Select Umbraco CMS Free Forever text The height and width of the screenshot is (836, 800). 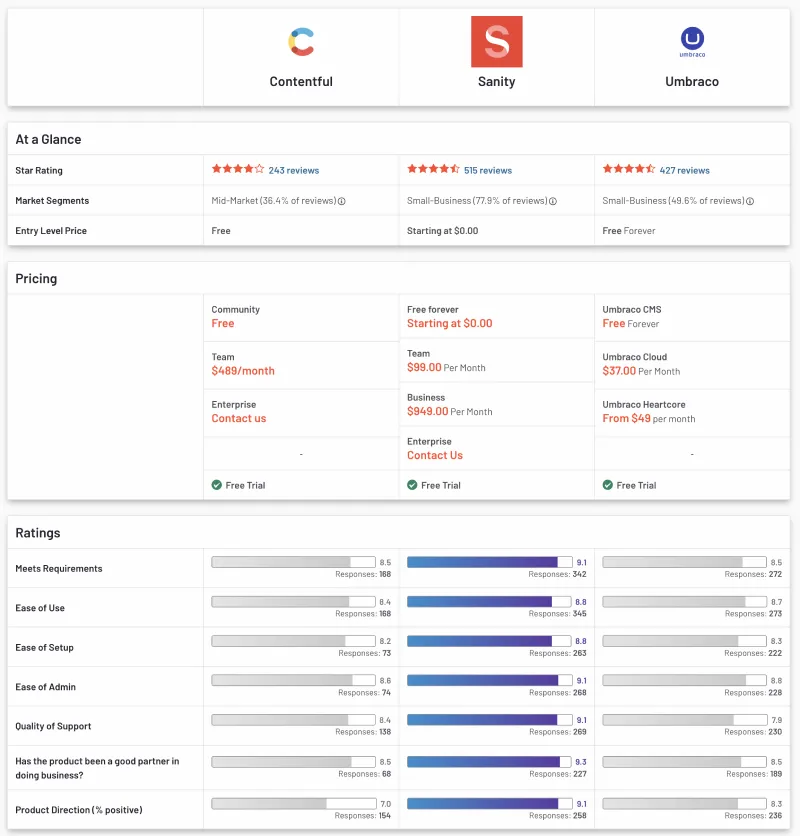pos(631,324)
